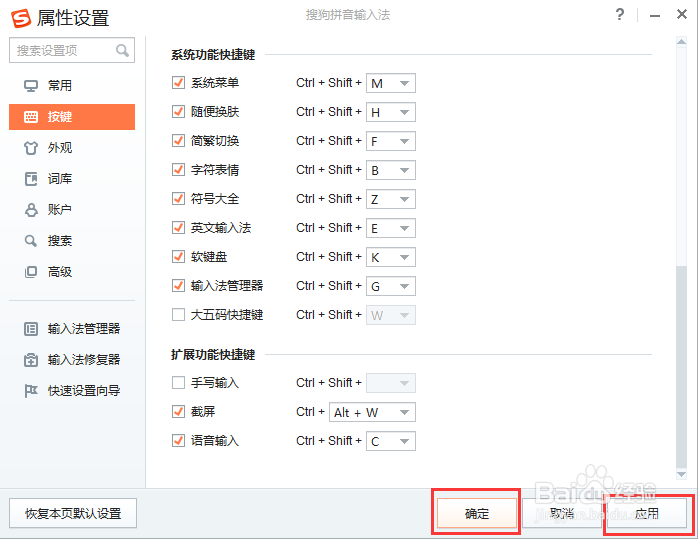The height and width of the screenshot is (539, 698).
Task: Switch to the 外观 tab
Action: 72,148
